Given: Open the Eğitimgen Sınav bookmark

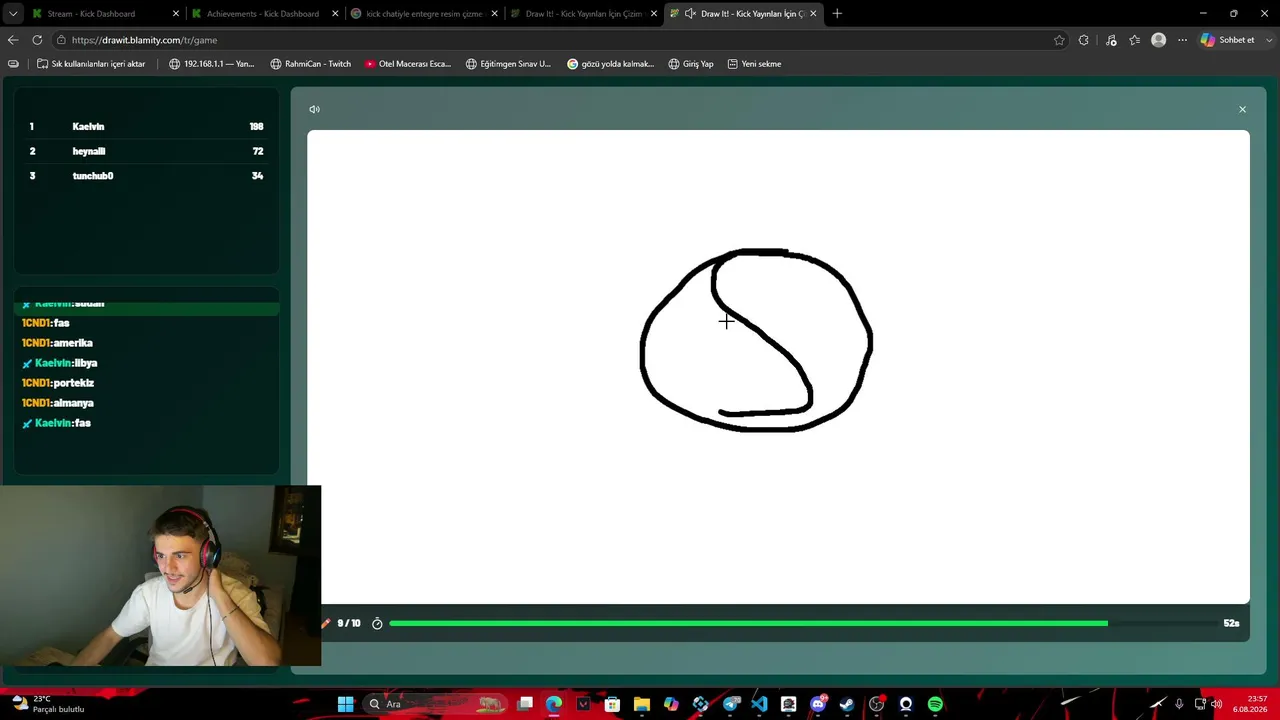Looking at the screenshot, I should click(x=508, y=64).
